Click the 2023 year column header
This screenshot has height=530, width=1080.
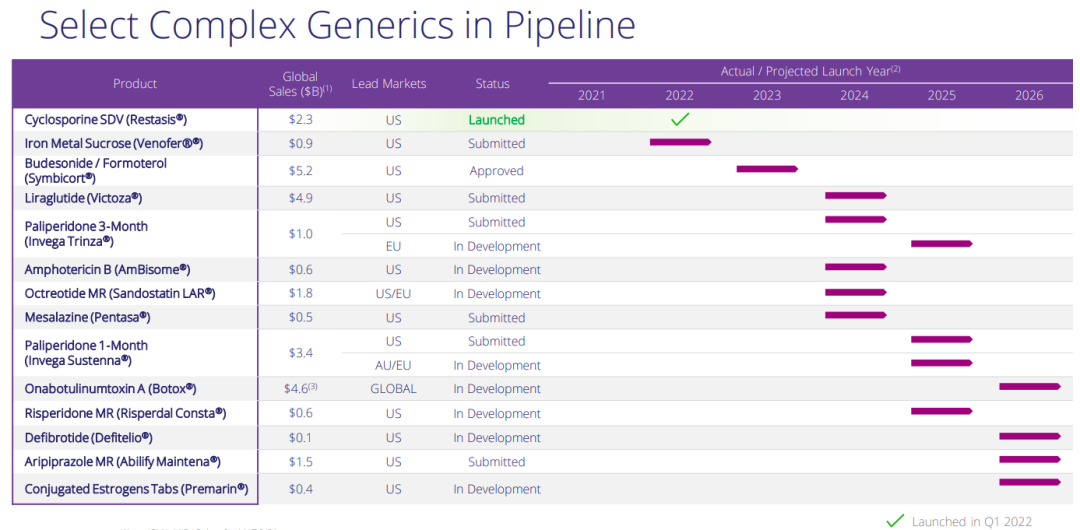(767, 96)
